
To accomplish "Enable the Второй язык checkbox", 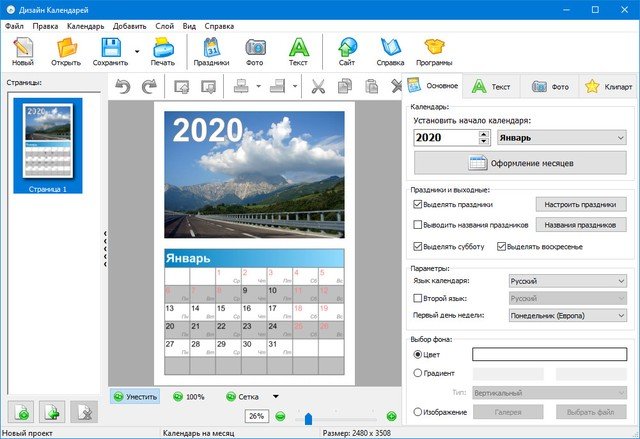I will click(418, 298).
